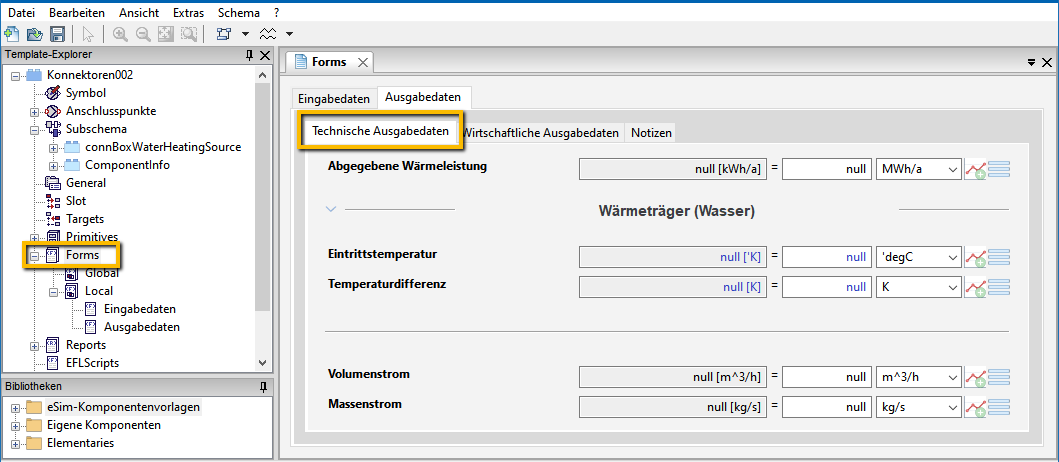Add chart for Eintrittstemperatur
Viewport: 1059px width, 462px height.
pyautogui.click(x=975, y=257)
